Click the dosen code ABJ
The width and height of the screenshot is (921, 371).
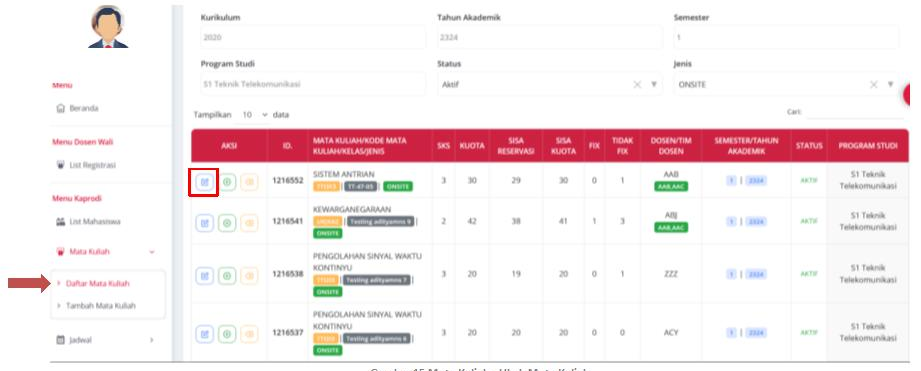point(671,215)
